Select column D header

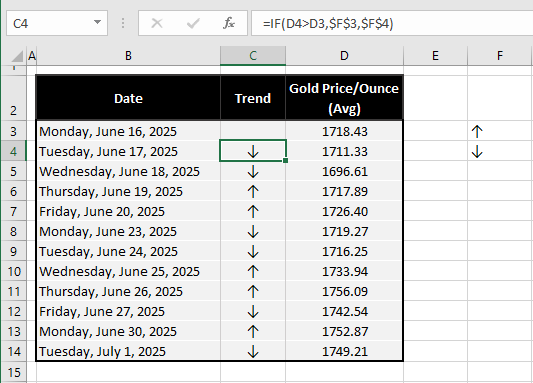tap(344, 56)
